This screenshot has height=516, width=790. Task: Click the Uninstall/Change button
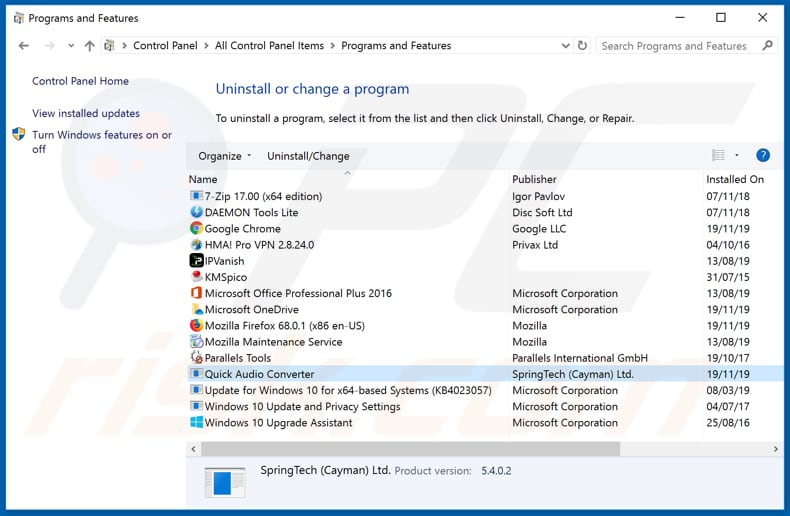(308, 156)
